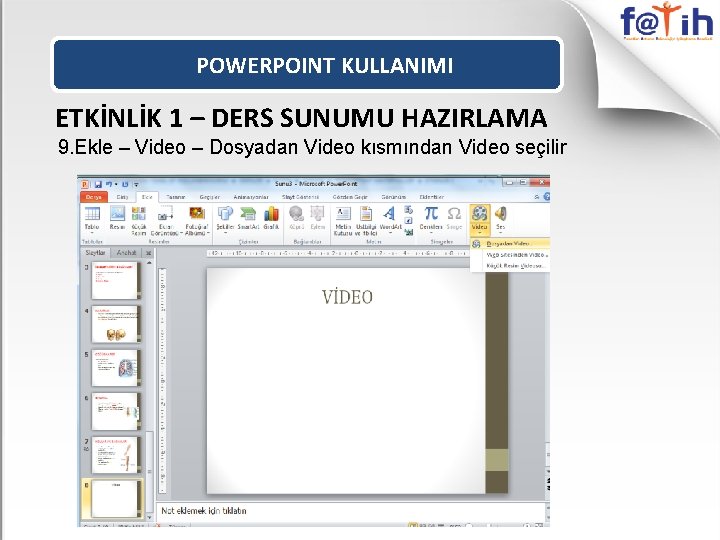Screen dimensions: 720x540
Task: Click the Köprü hyperlink icon
Action: tap(297, 214)
